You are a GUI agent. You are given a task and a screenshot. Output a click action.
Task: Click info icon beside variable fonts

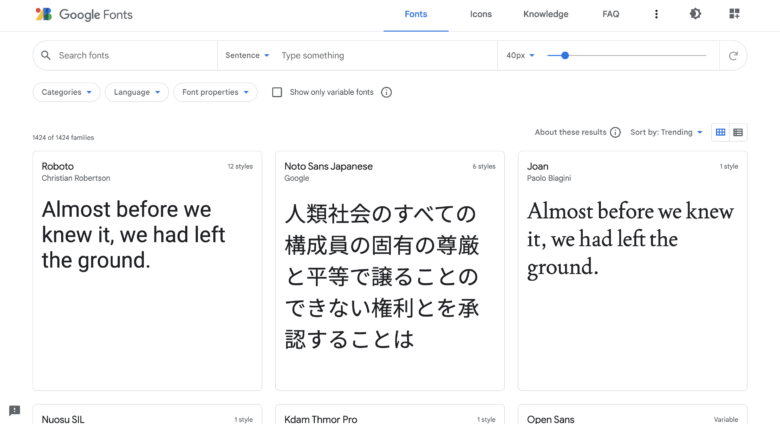click(x=387, y=92)
